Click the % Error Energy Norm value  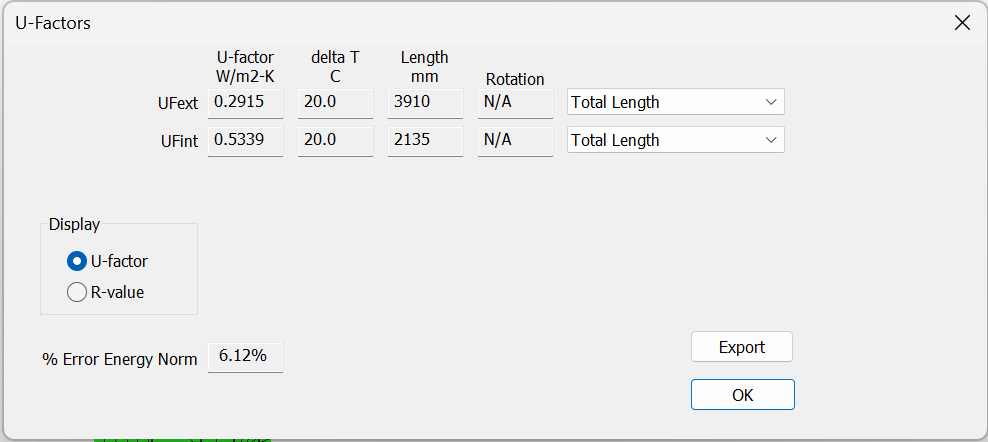tap(246, 357)
